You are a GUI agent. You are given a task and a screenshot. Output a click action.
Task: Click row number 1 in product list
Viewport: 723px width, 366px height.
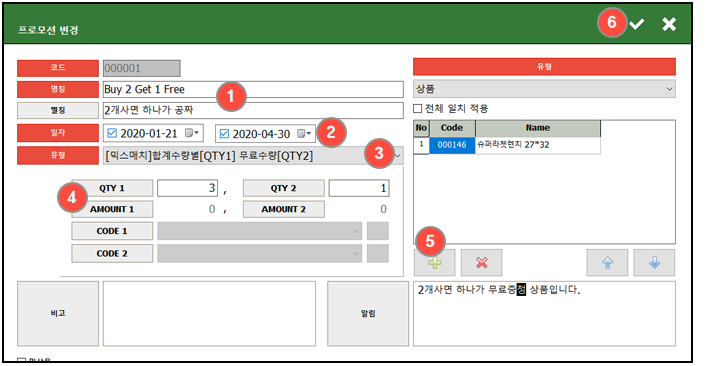(x=421, y=145)
